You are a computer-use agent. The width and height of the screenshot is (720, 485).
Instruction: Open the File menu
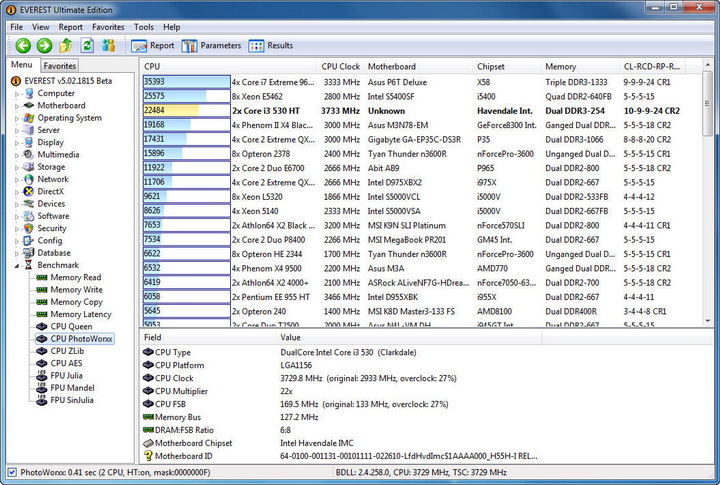[x=16, y=27]
